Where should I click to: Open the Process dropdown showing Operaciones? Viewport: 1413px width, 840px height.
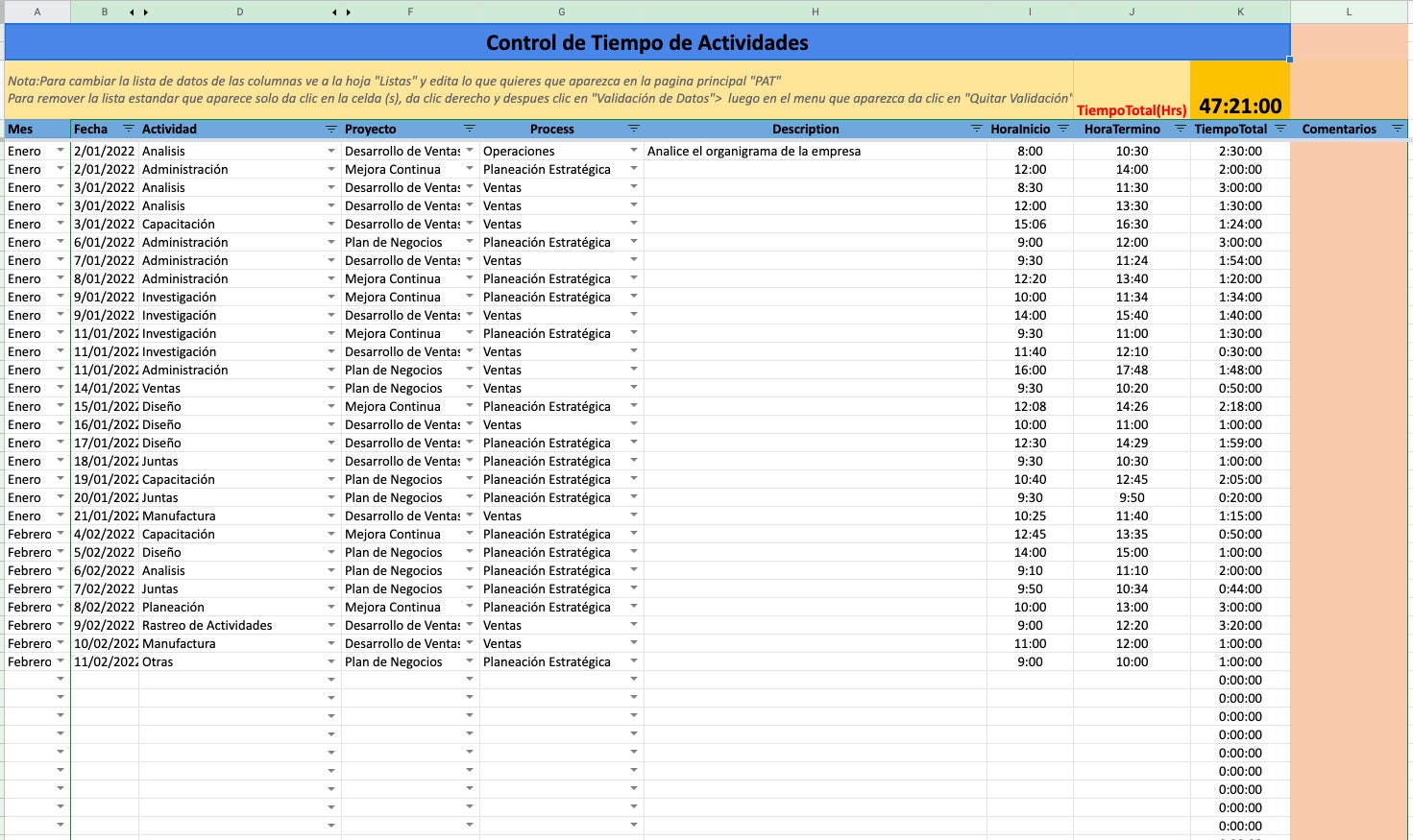tap(634, 151)
